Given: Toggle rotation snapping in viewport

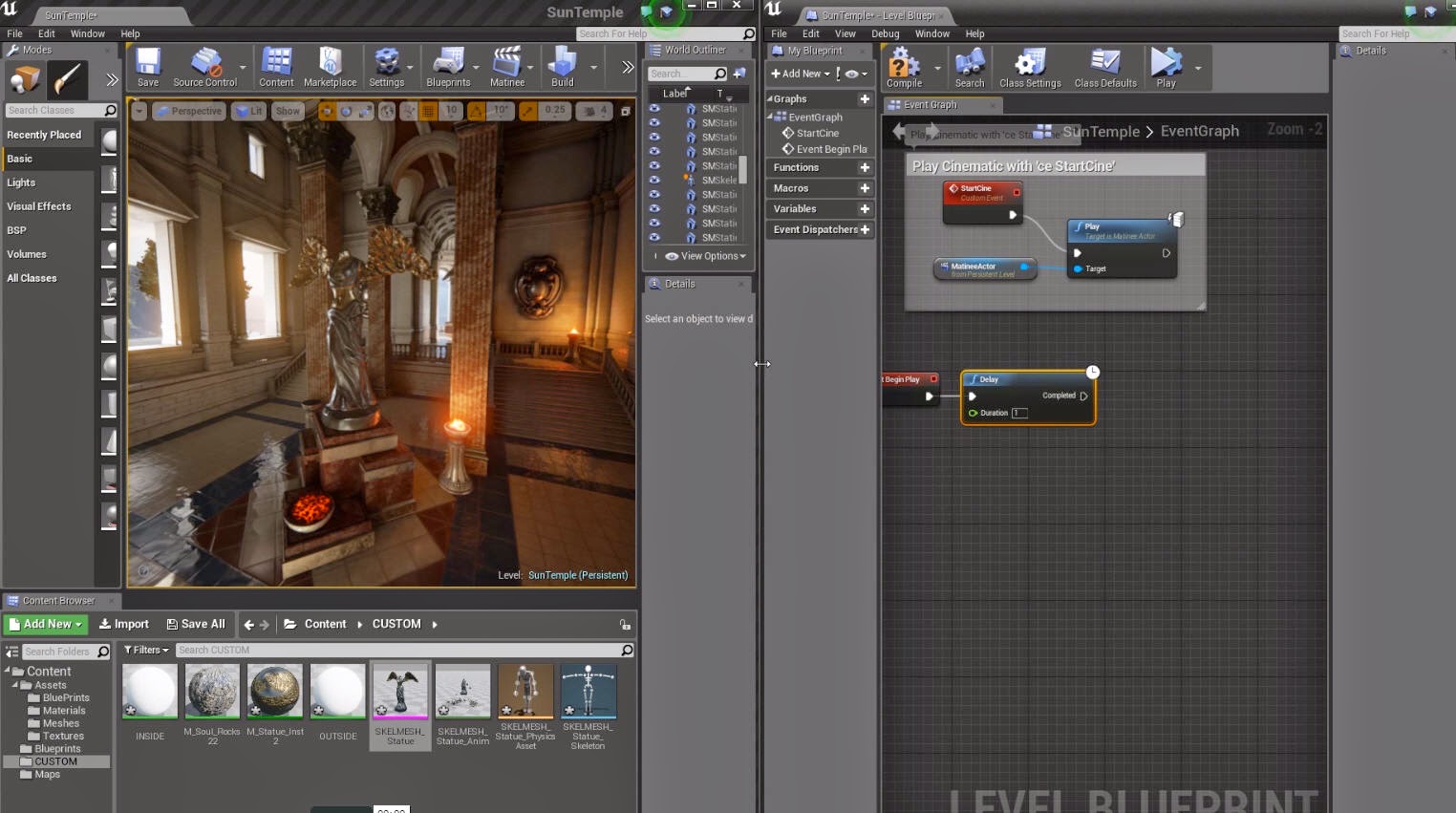Looking at the screenshot, I should (x=476, y=112).
